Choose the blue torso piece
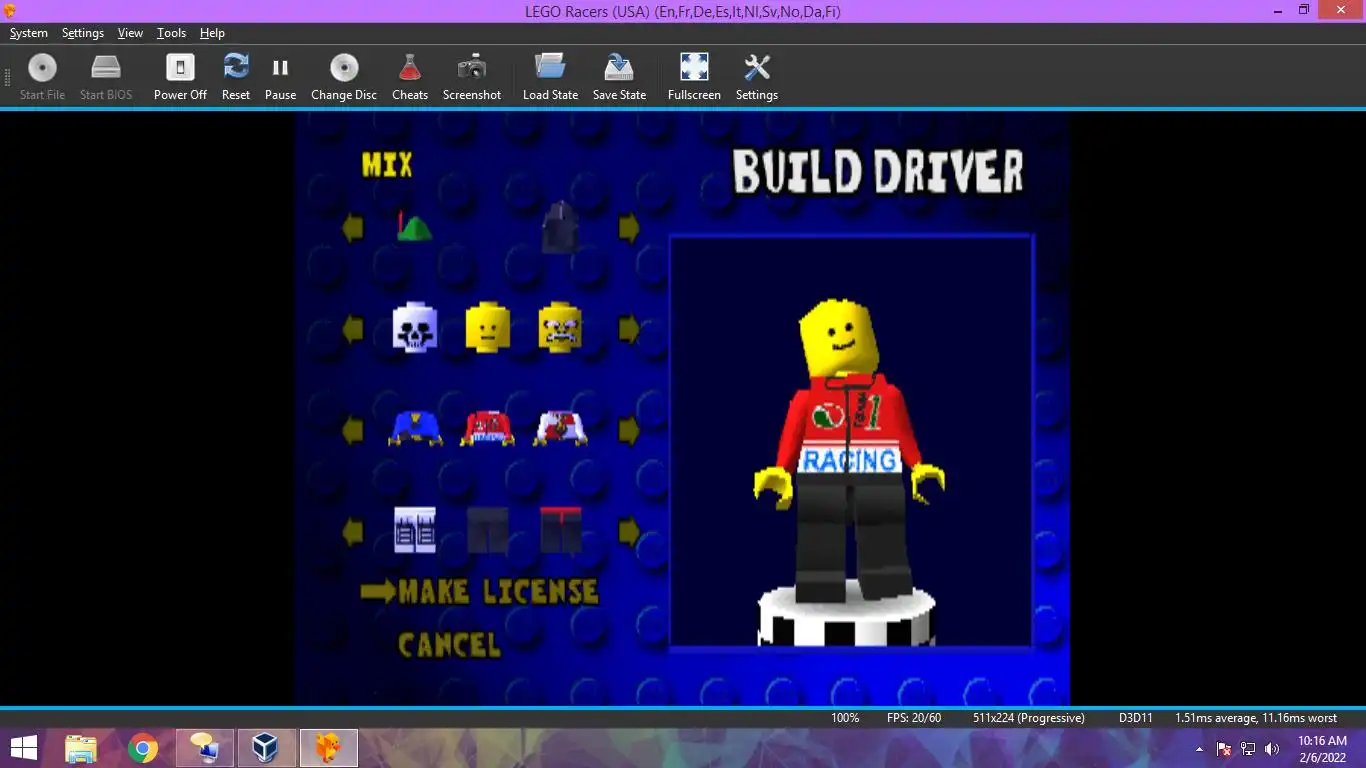Screen dimensions: 1366x768 [x=415, y=427]
